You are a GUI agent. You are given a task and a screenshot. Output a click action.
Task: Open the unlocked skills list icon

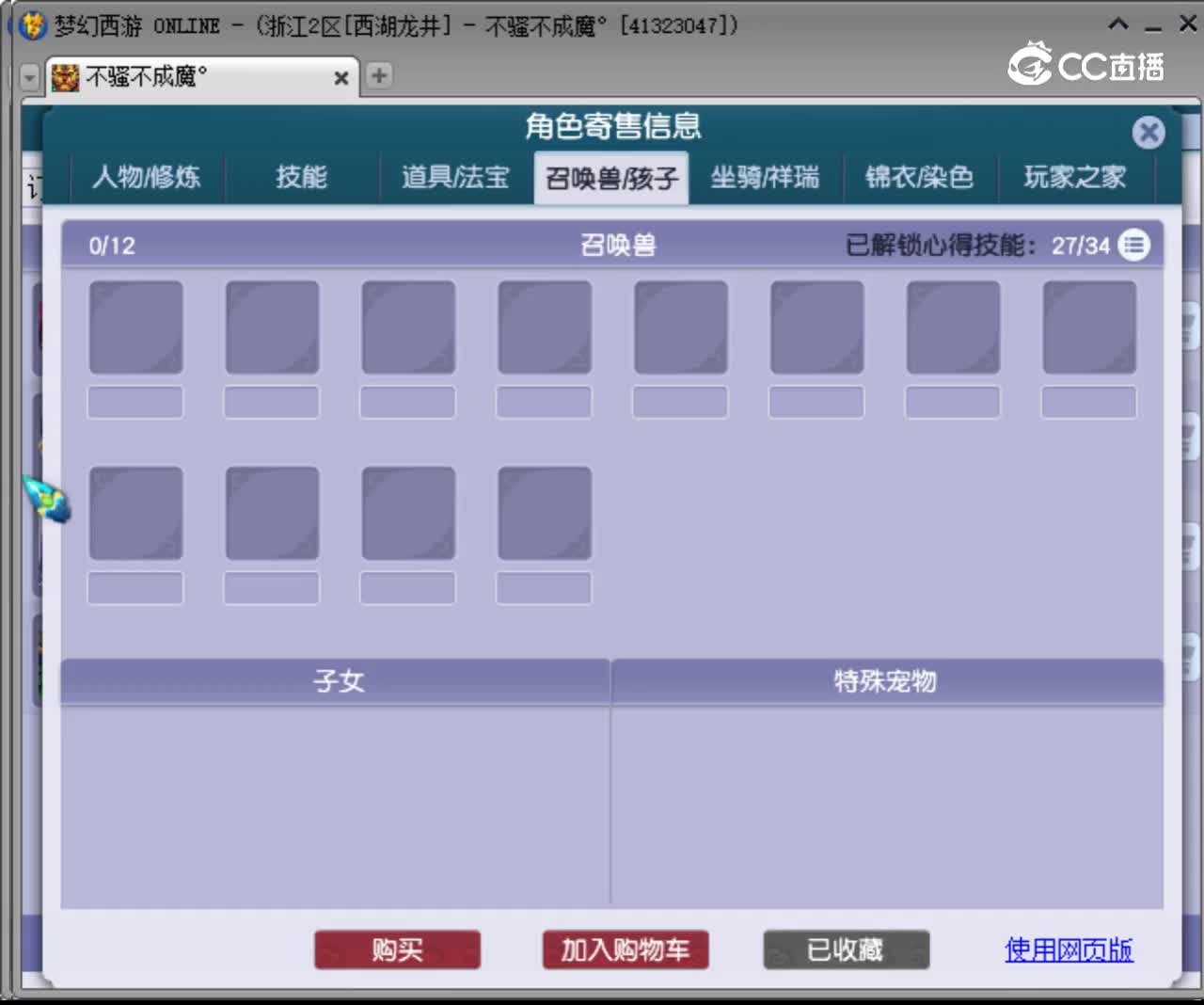click(x=1134, y=246)
